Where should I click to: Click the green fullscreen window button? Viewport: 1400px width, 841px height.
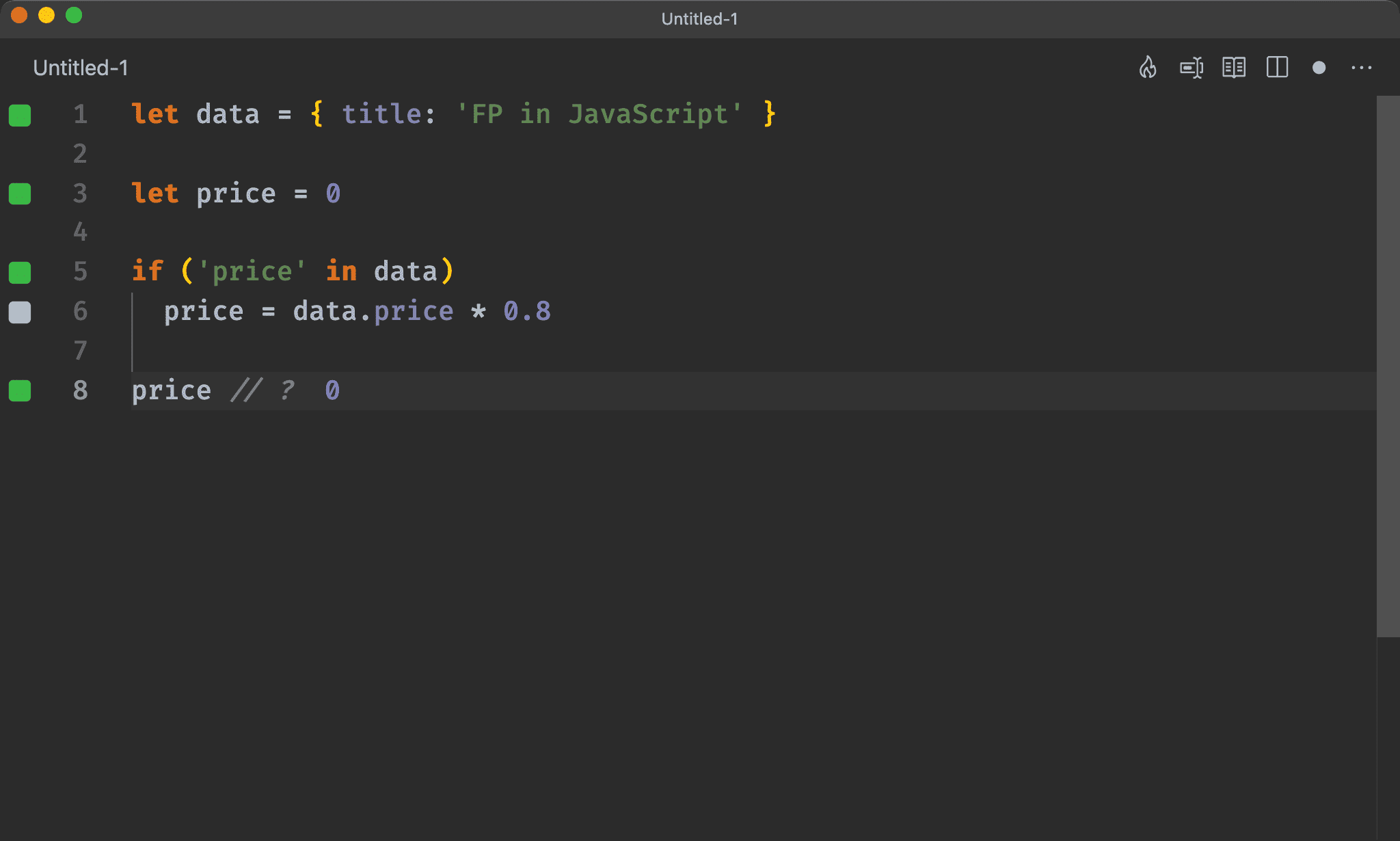(74, 15)
